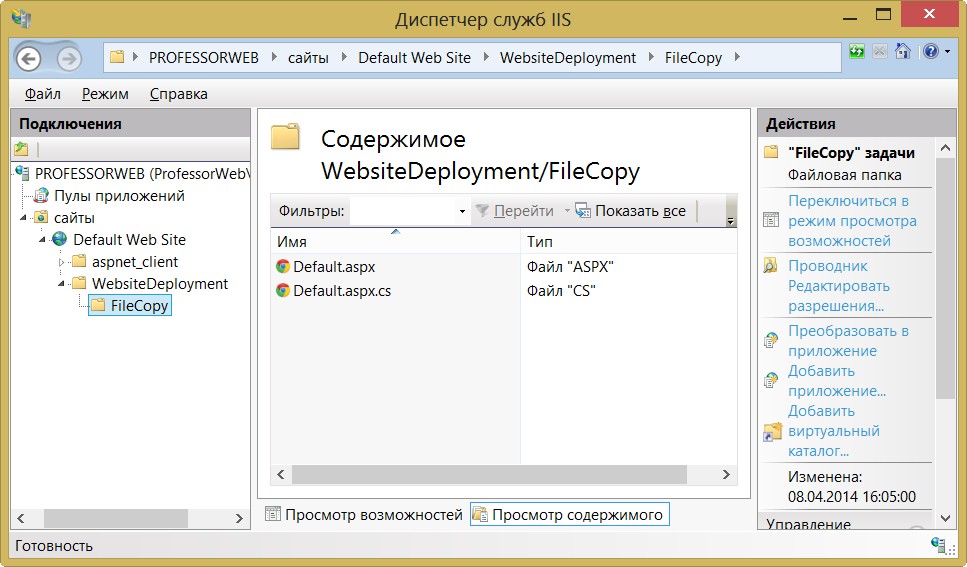The width and height of the screenshot is (967, 567).
Task: Click the folder icon in the address bar
Action: tap(117, 57)
